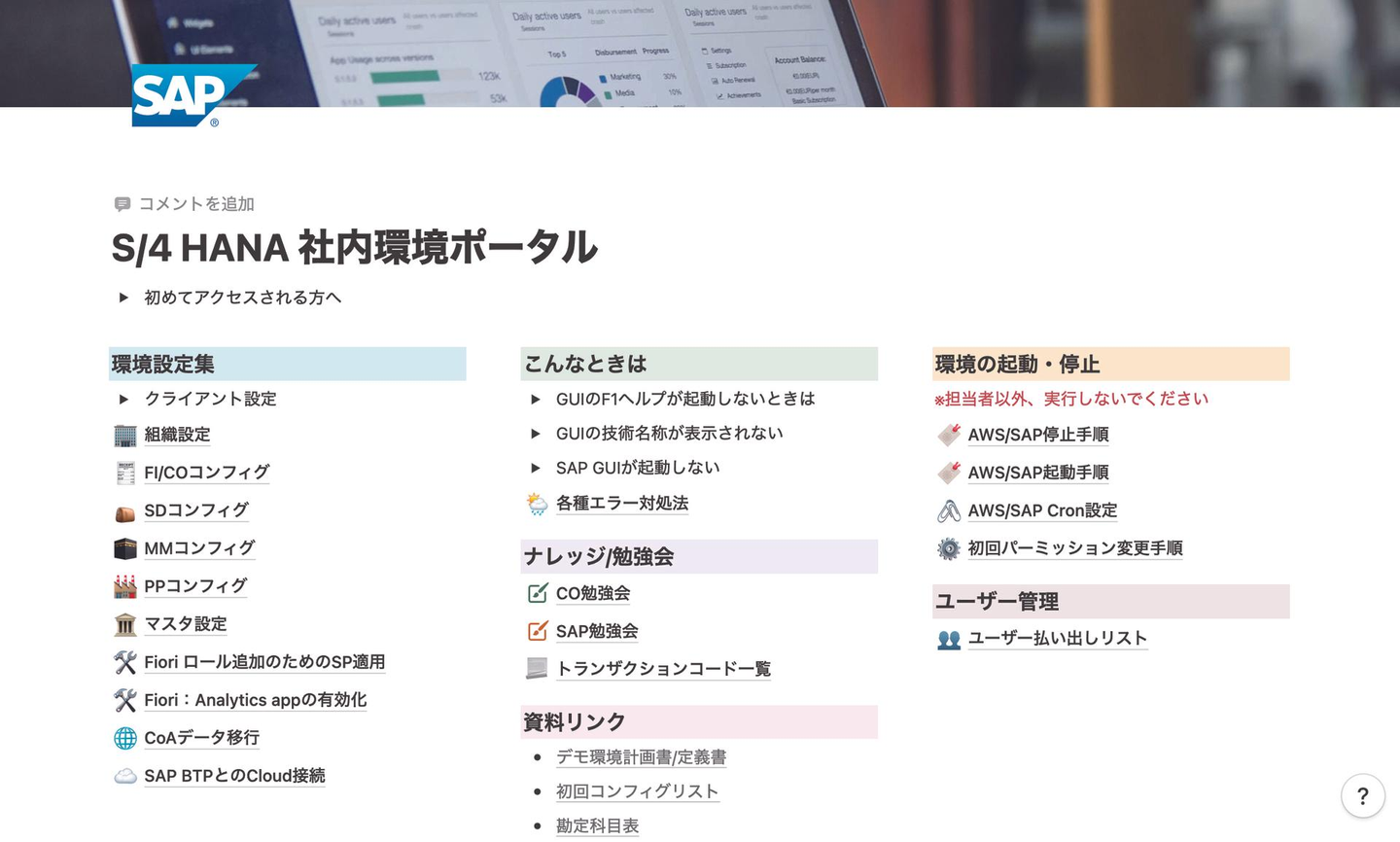The height and width of the screenshot is (842, 1400).
Task: Open the 勘定科目表 link
Action: 598,825
